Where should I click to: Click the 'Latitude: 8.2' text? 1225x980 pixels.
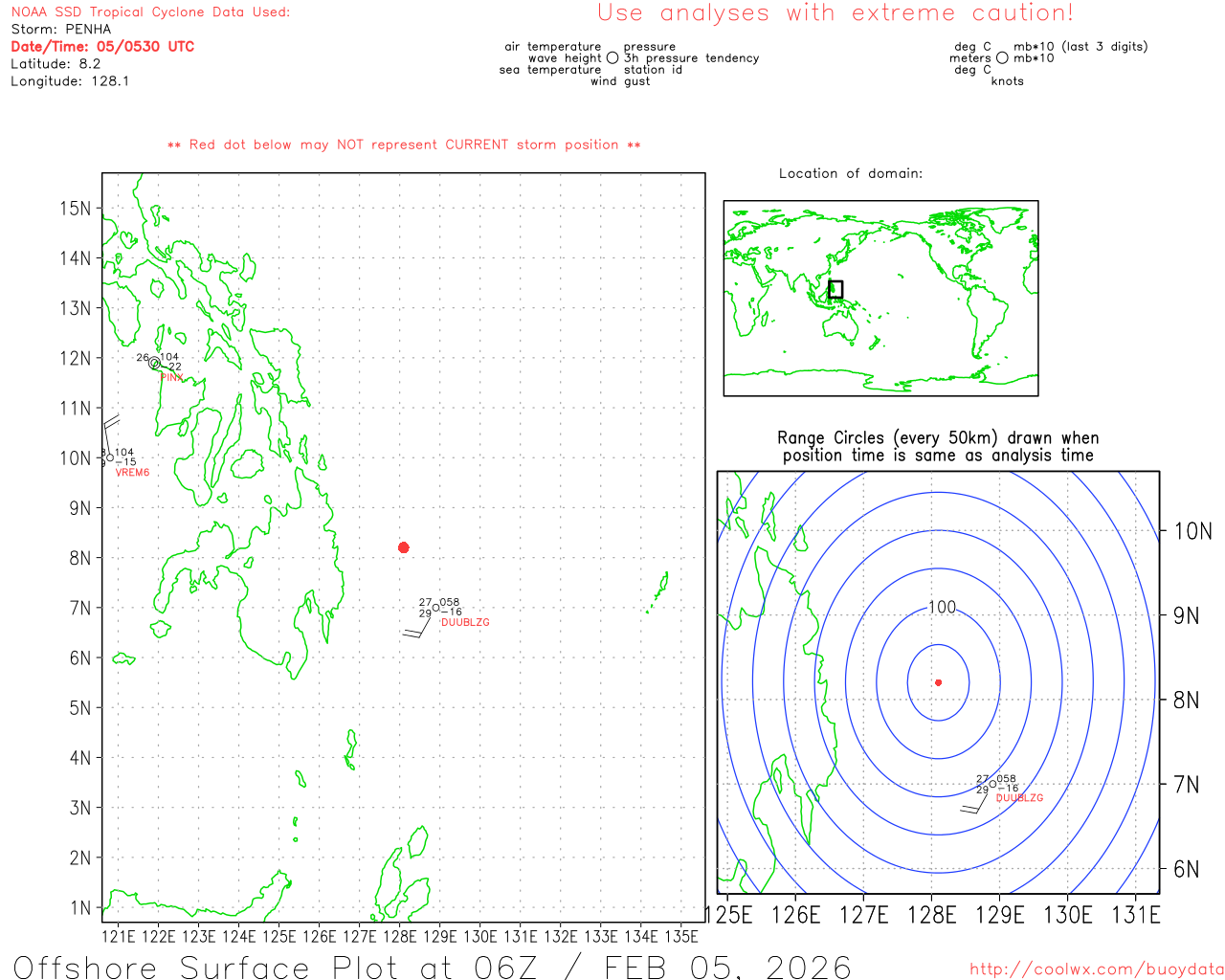[56, 64]
